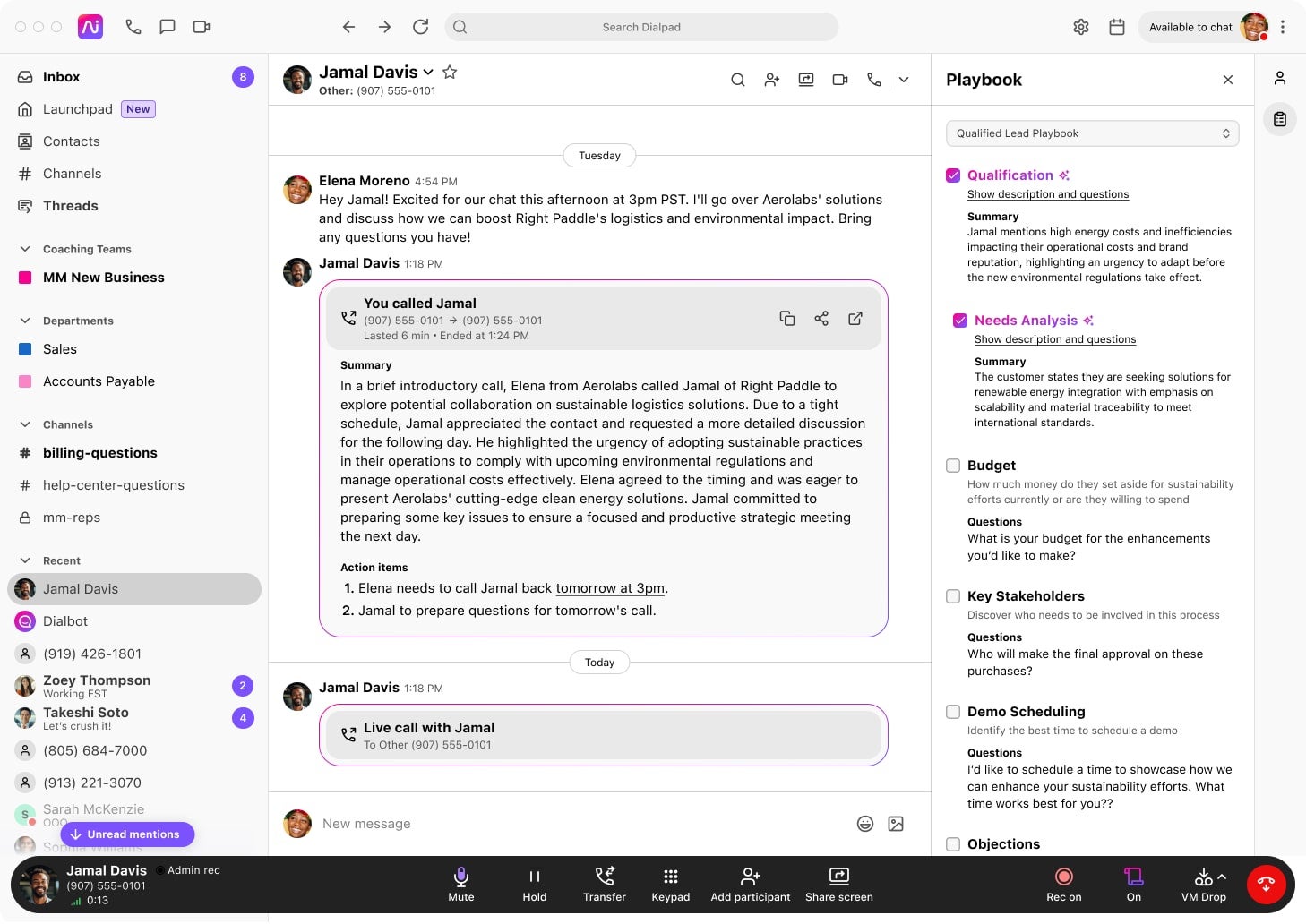Viewport: 1306px width, 924px height.
Task: Add a participant to the call
Action: click(x=751, y=884)
